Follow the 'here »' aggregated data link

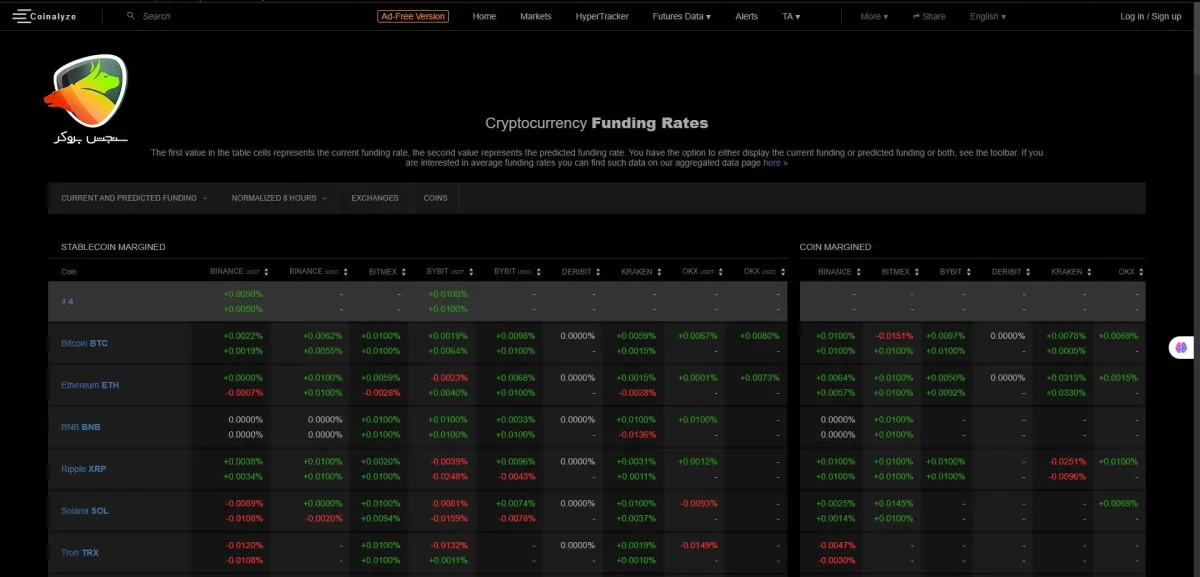pos(775,162)
